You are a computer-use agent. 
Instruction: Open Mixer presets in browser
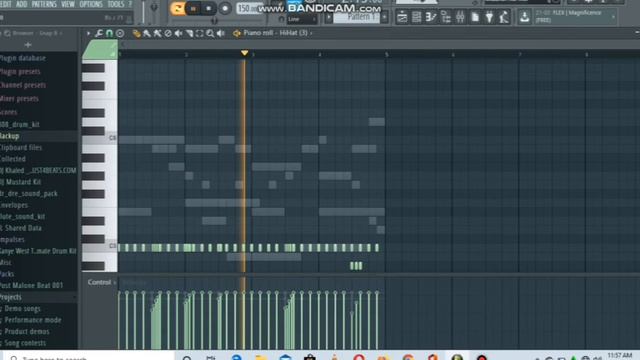pos(19,99)
